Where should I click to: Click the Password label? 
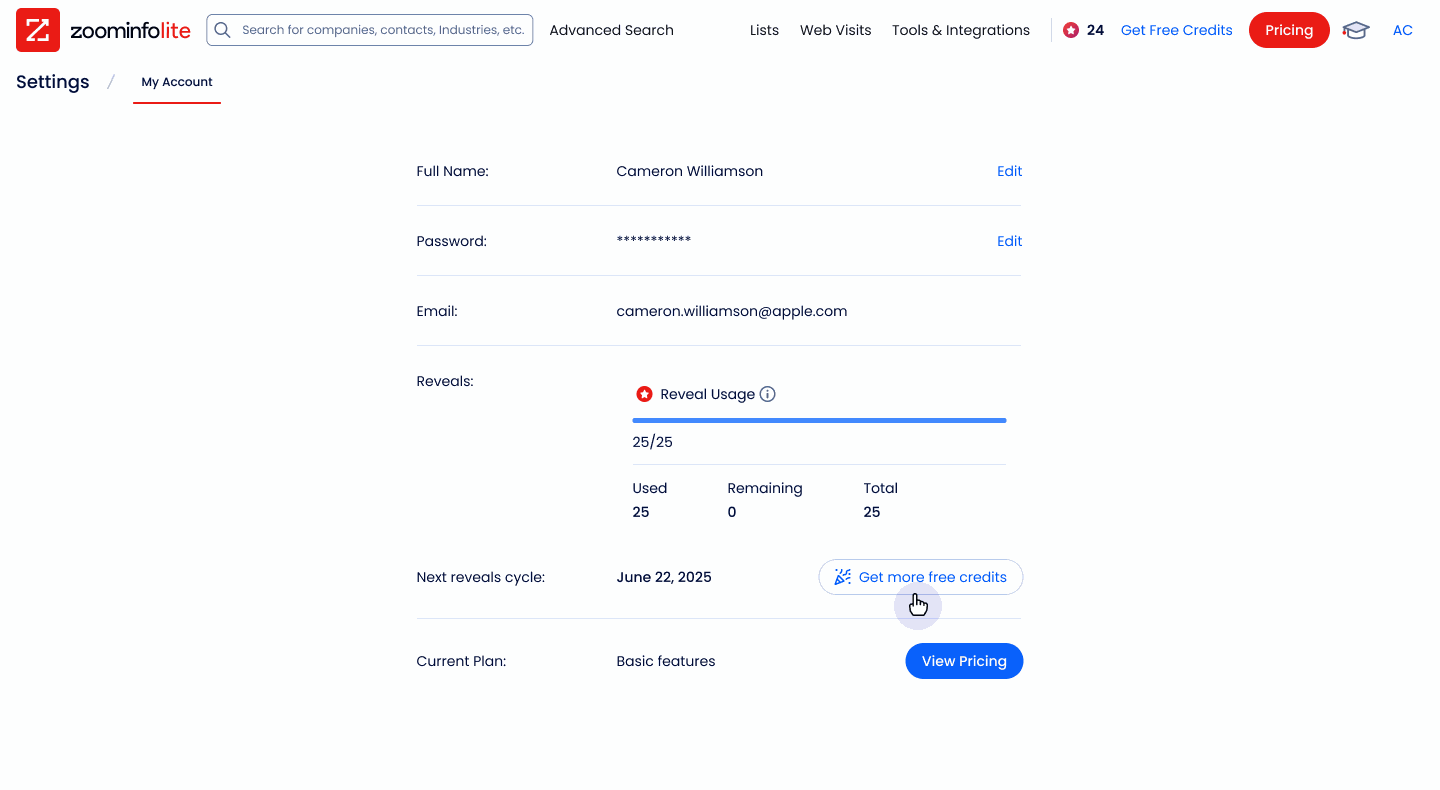click(x=452, y=241)
